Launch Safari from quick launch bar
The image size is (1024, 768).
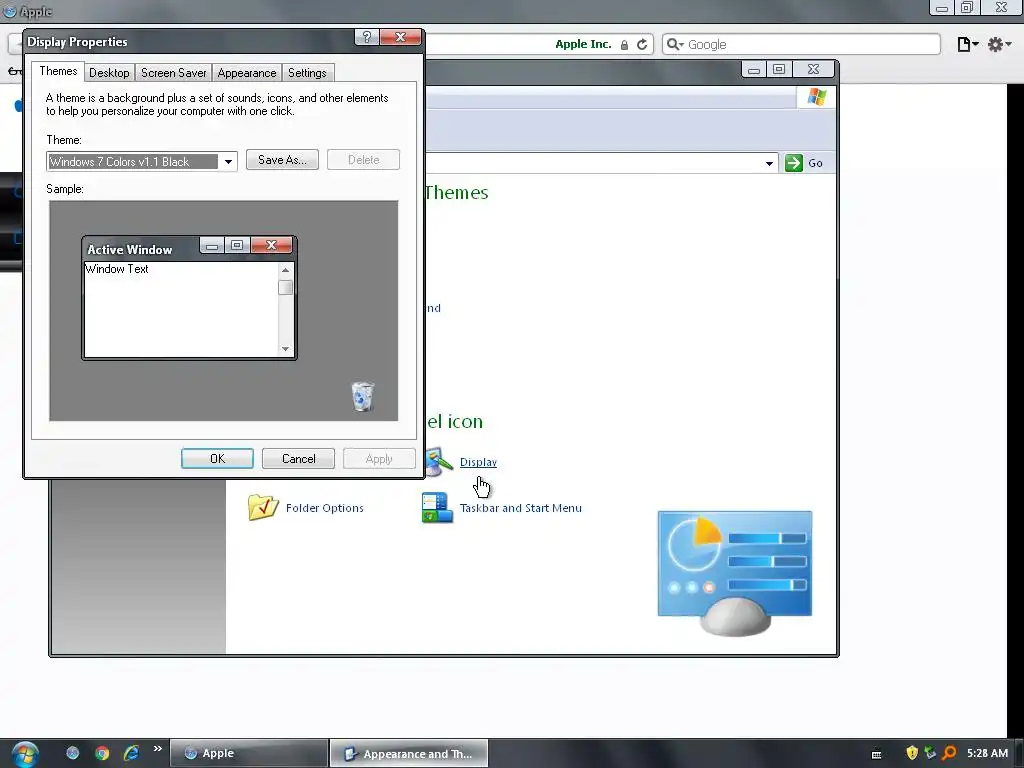(72, 753)
